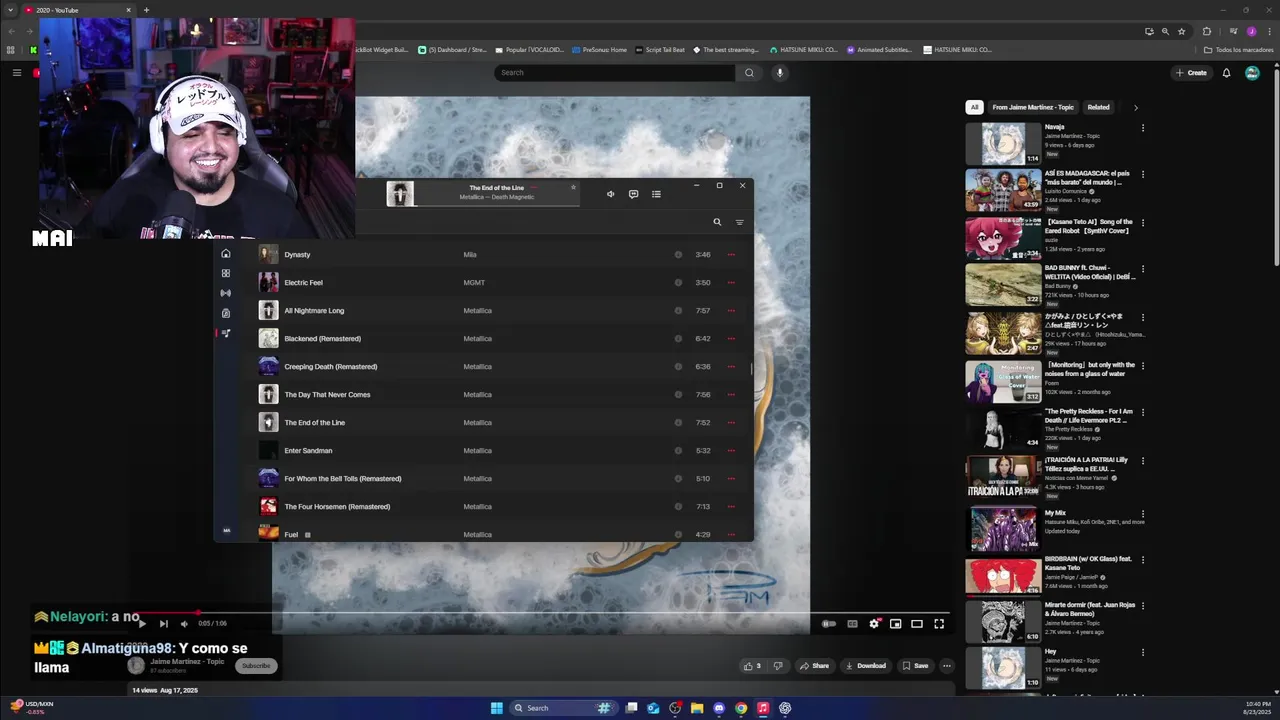This screenshot has width=1280, height=720.
Task: Mute the YouTube video volume
Action: [184, 624]
